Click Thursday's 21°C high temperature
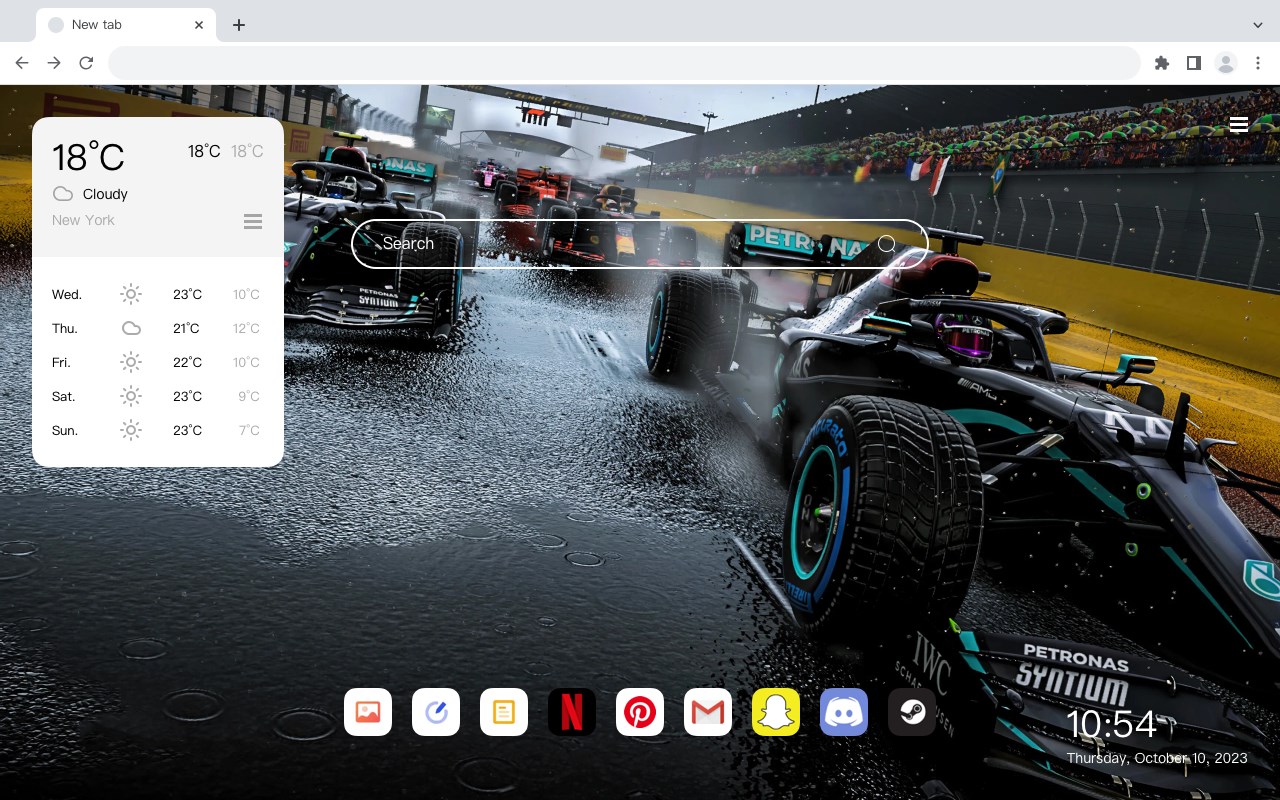This screenshot has width=1280, height=800. point(186,328)
